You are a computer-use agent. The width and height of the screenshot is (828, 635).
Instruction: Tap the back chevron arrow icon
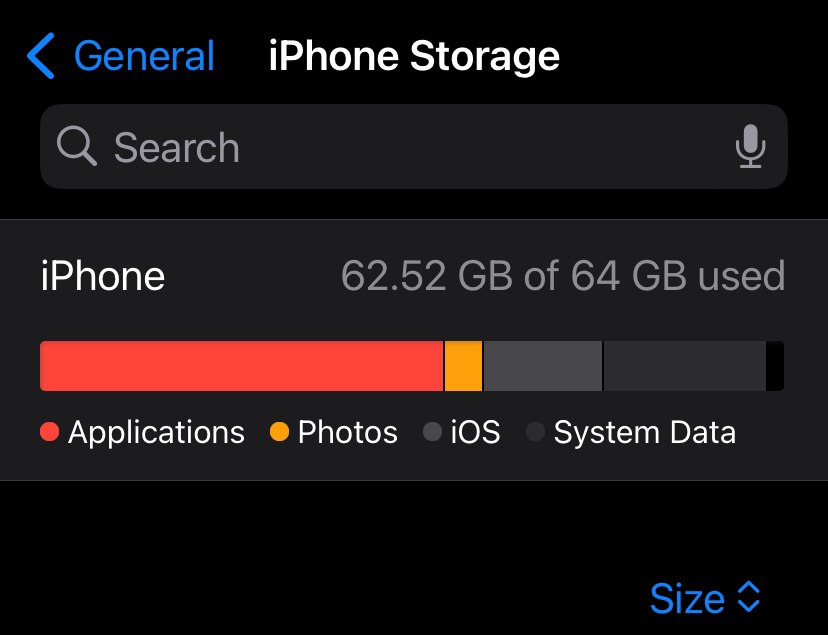click(41, 56)
